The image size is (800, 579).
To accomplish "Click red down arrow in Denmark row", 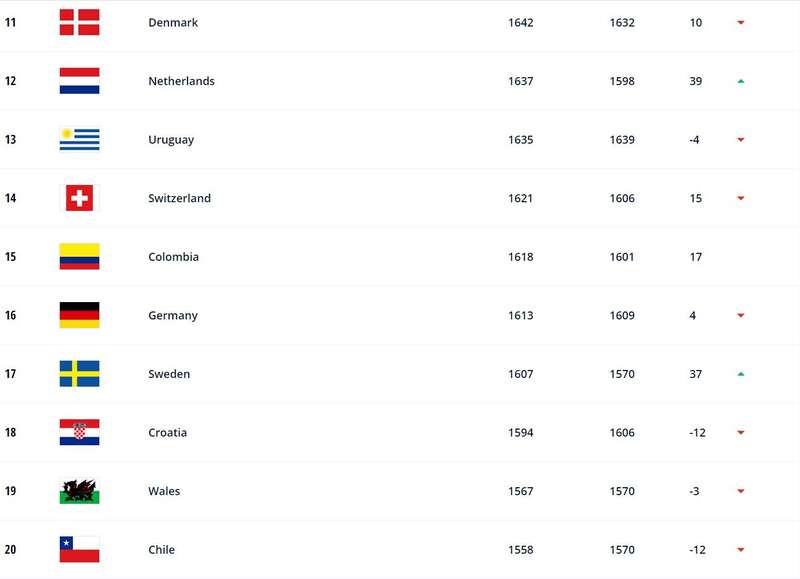I will pyautogui.click(x=741, y=22).
